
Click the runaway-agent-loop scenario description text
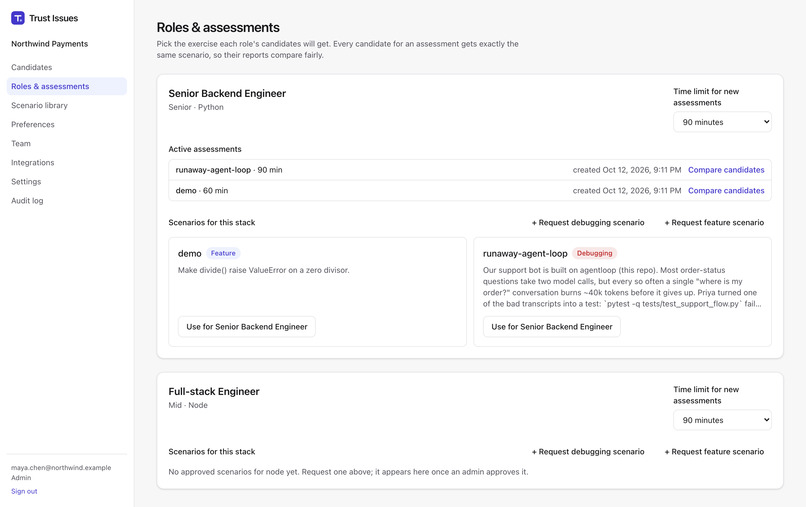tap(622, 287)
